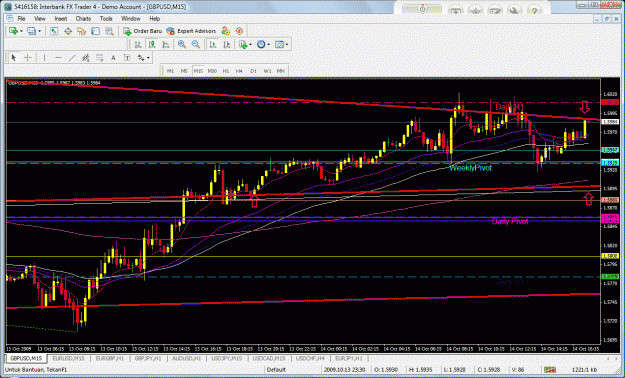The image size is (625, 378).
Task: Switch chart to MN timeframe
Action: click(281, 71)
